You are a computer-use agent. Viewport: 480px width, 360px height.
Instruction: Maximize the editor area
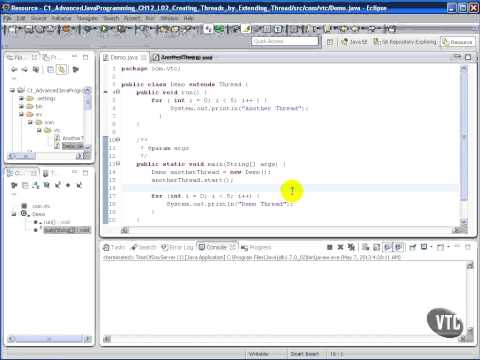point(468,57)
